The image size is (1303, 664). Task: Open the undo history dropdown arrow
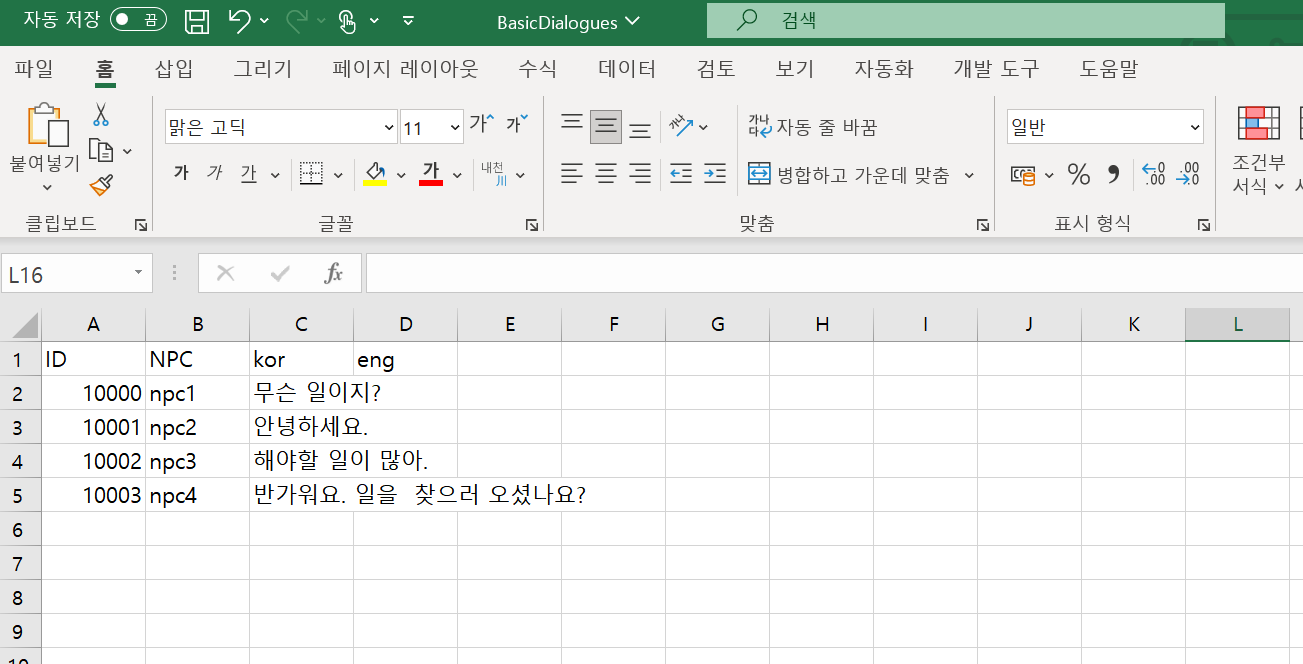(264, 21)
